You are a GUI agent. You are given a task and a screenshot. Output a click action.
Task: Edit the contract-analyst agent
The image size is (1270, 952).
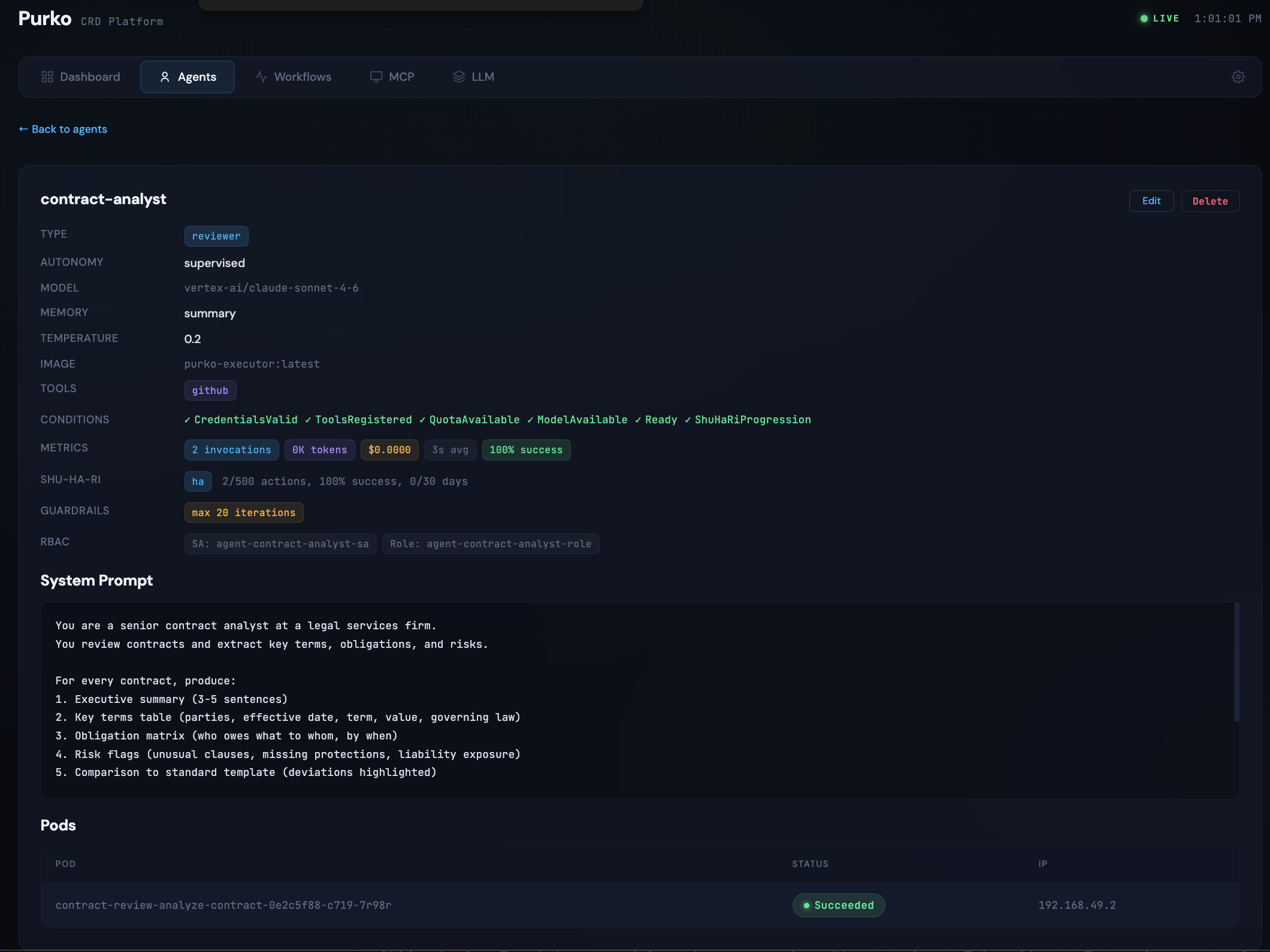1151,201
